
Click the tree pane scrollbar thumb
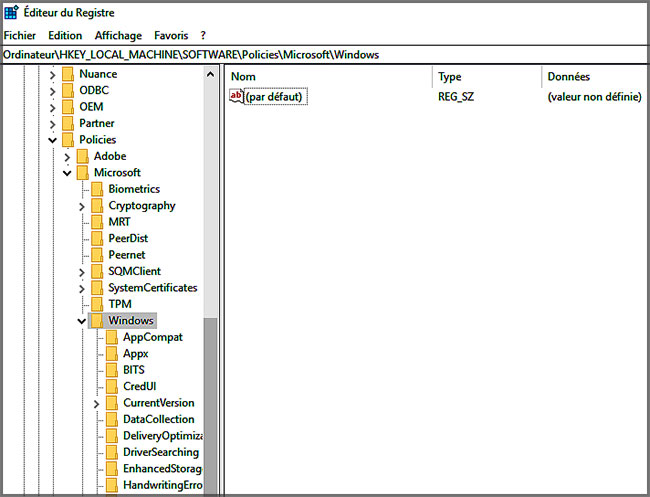(x=210, y=406)
